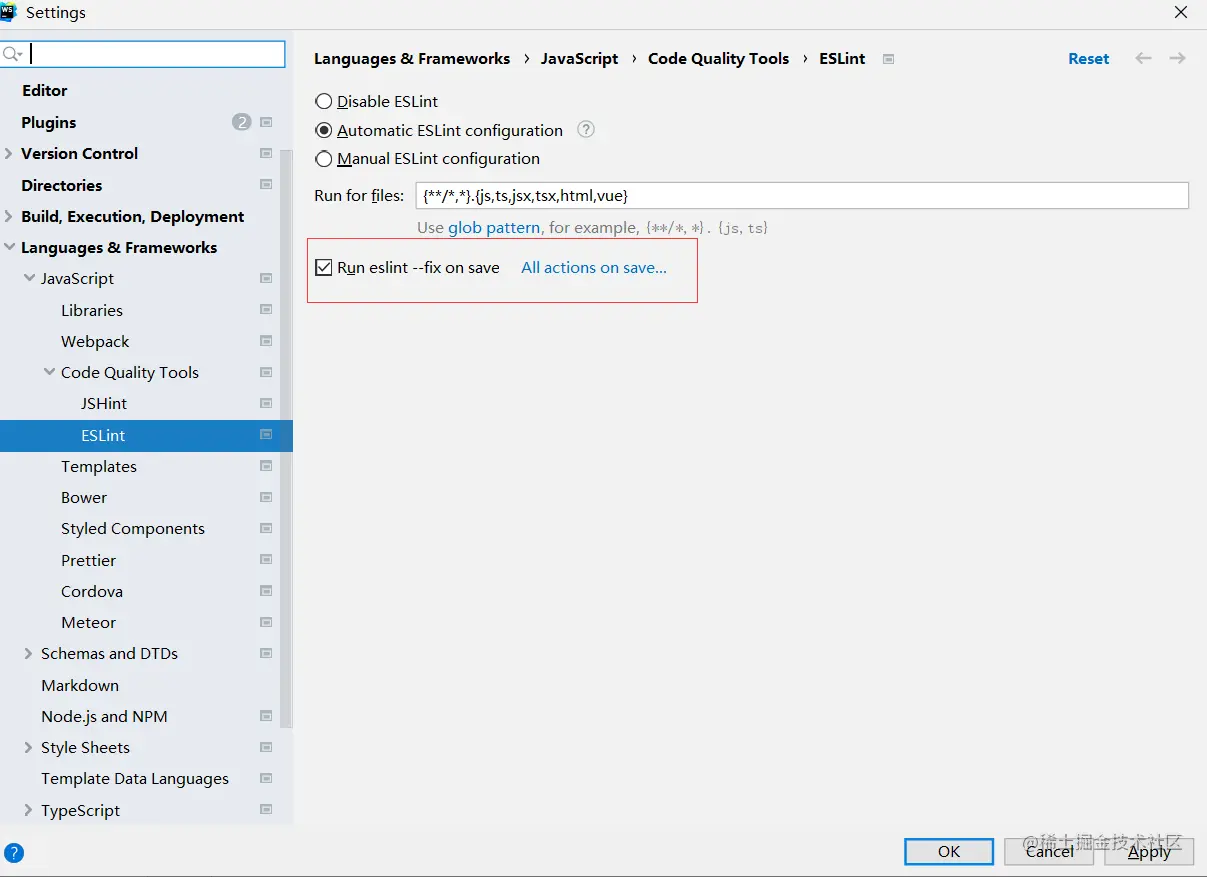Click project icon on ESLint tree row
The width and height of the screenshot is (1207, 877).
pyautogui.click(x=266, y=435)
